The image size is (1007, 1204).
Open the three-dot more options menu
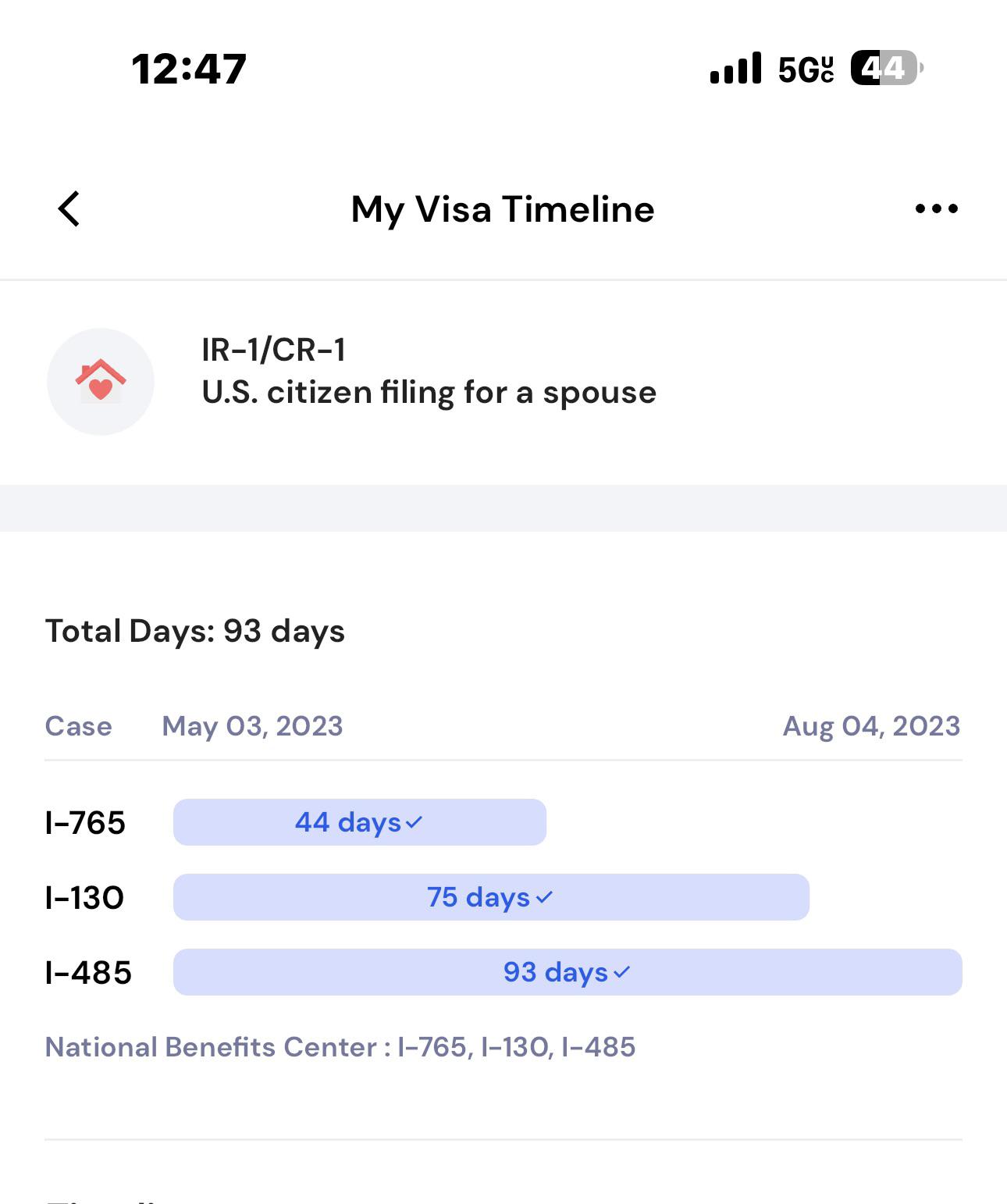[x=936, y=208]
